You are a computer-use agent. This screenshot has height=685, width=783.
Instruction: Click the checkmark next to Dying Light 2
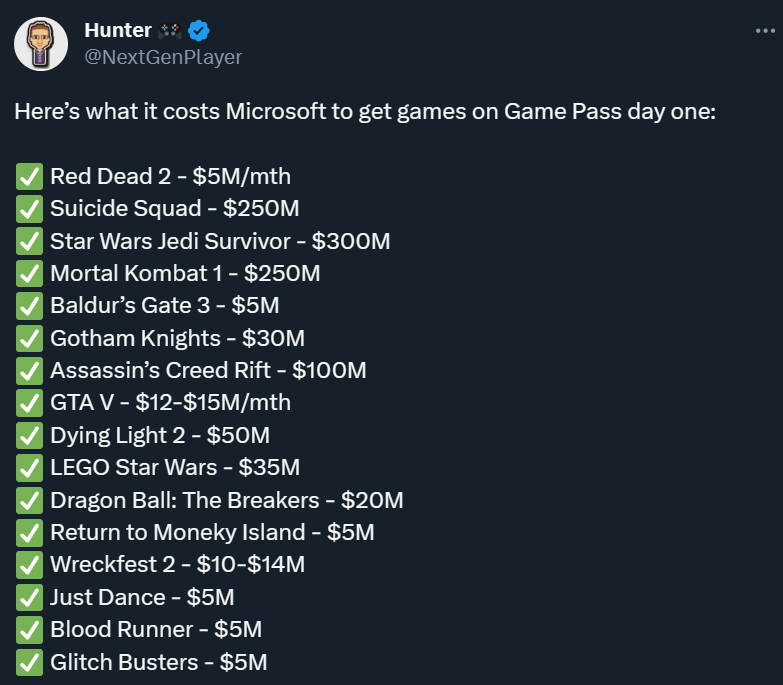[x=29, y=435]
